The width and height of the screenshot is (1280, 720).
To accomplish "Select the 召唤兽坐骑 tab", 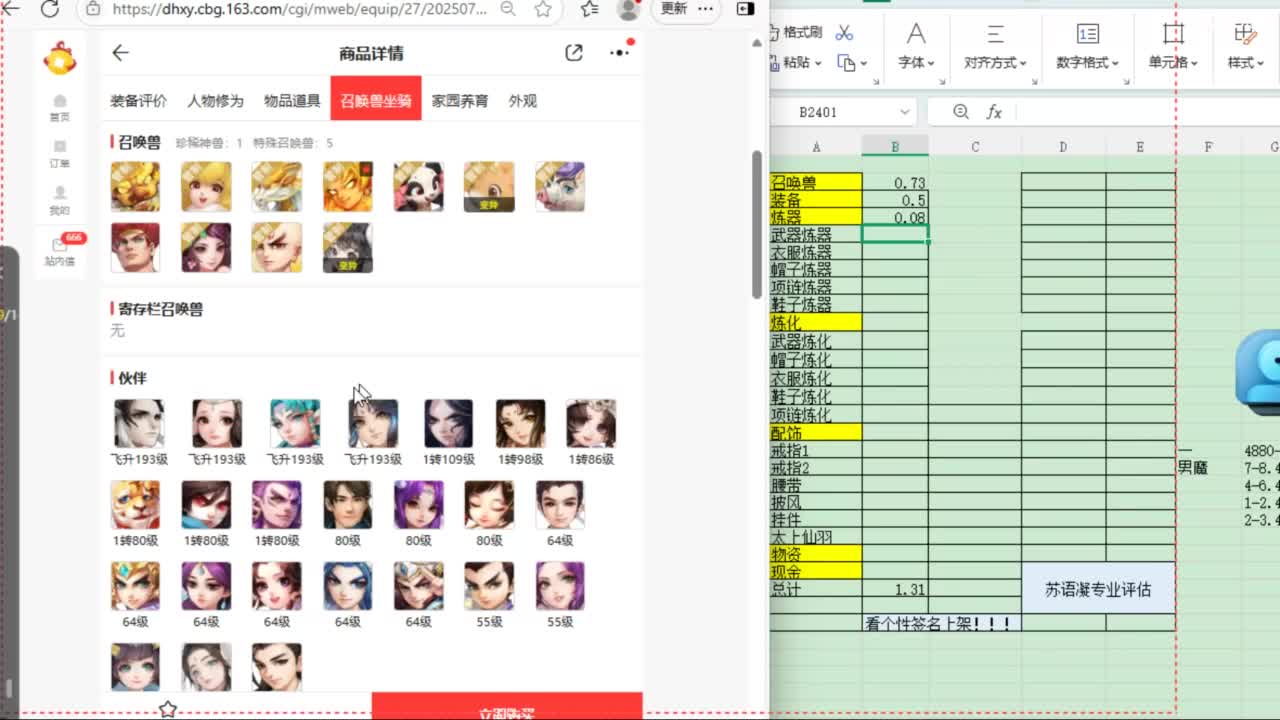I will pyautogui.click(x=376, y=99).
